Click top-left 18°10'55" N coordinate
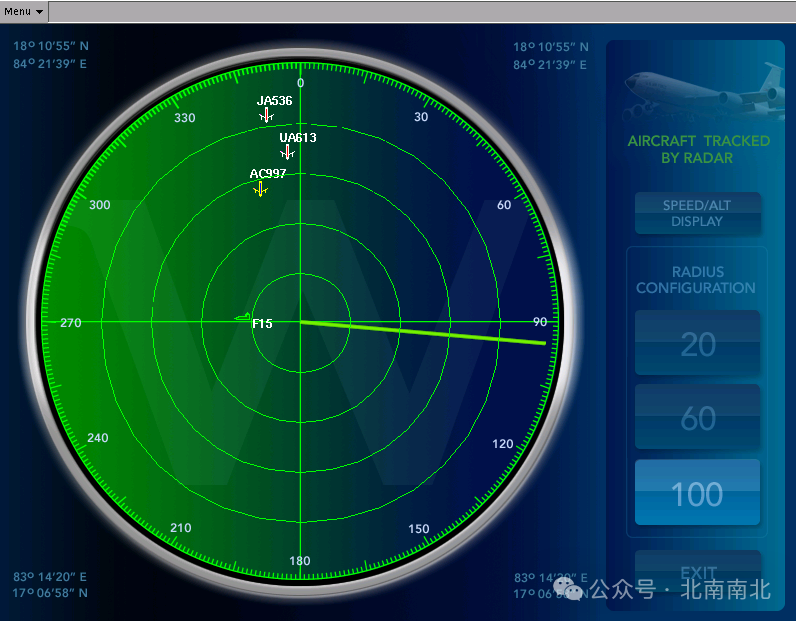Image resolution: width=796 pixels, height=621 pixels. (x=51, y=46)
